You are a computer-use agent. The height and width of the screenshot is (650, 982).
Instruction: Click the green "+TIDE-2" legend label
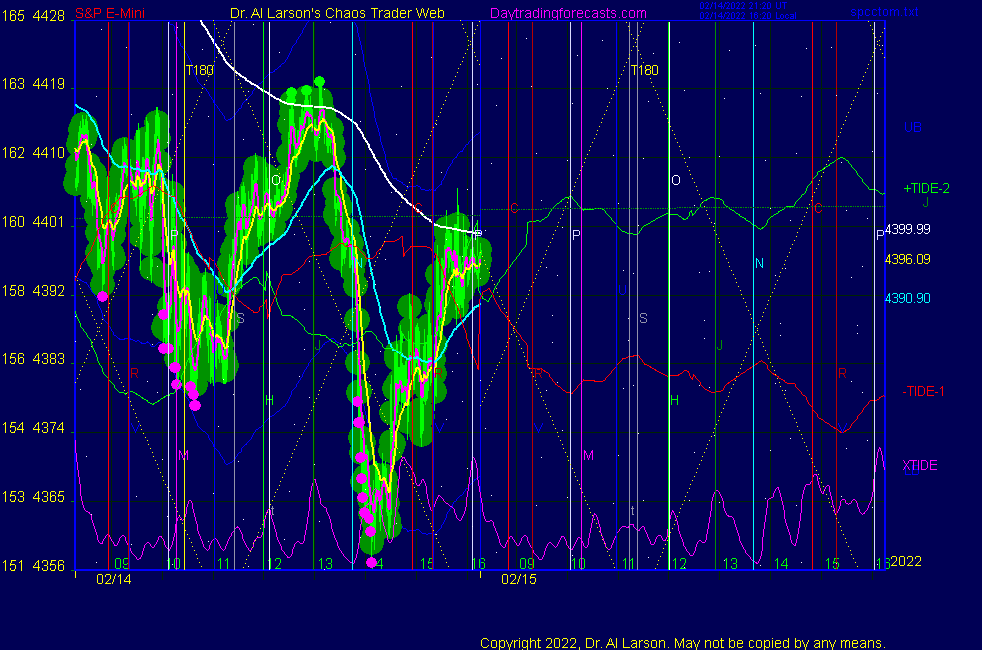(x=926, y=188)
